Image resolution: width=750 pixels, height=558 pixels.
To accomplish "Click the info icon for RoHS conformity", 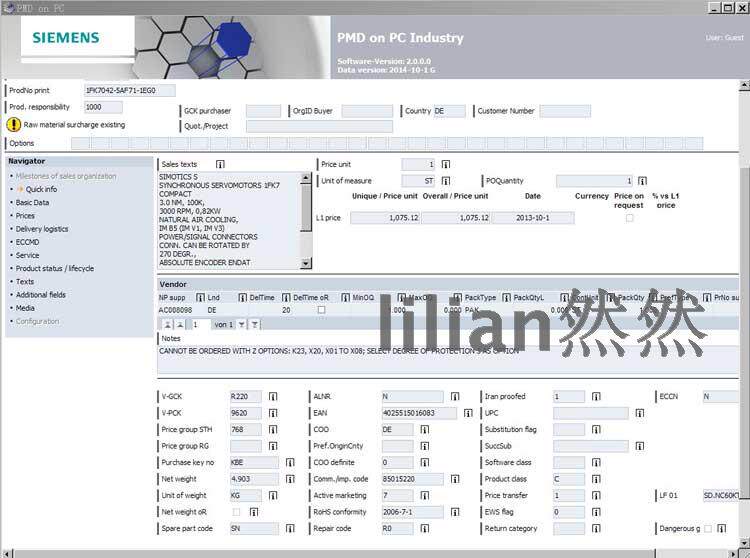I will point(455,512).
